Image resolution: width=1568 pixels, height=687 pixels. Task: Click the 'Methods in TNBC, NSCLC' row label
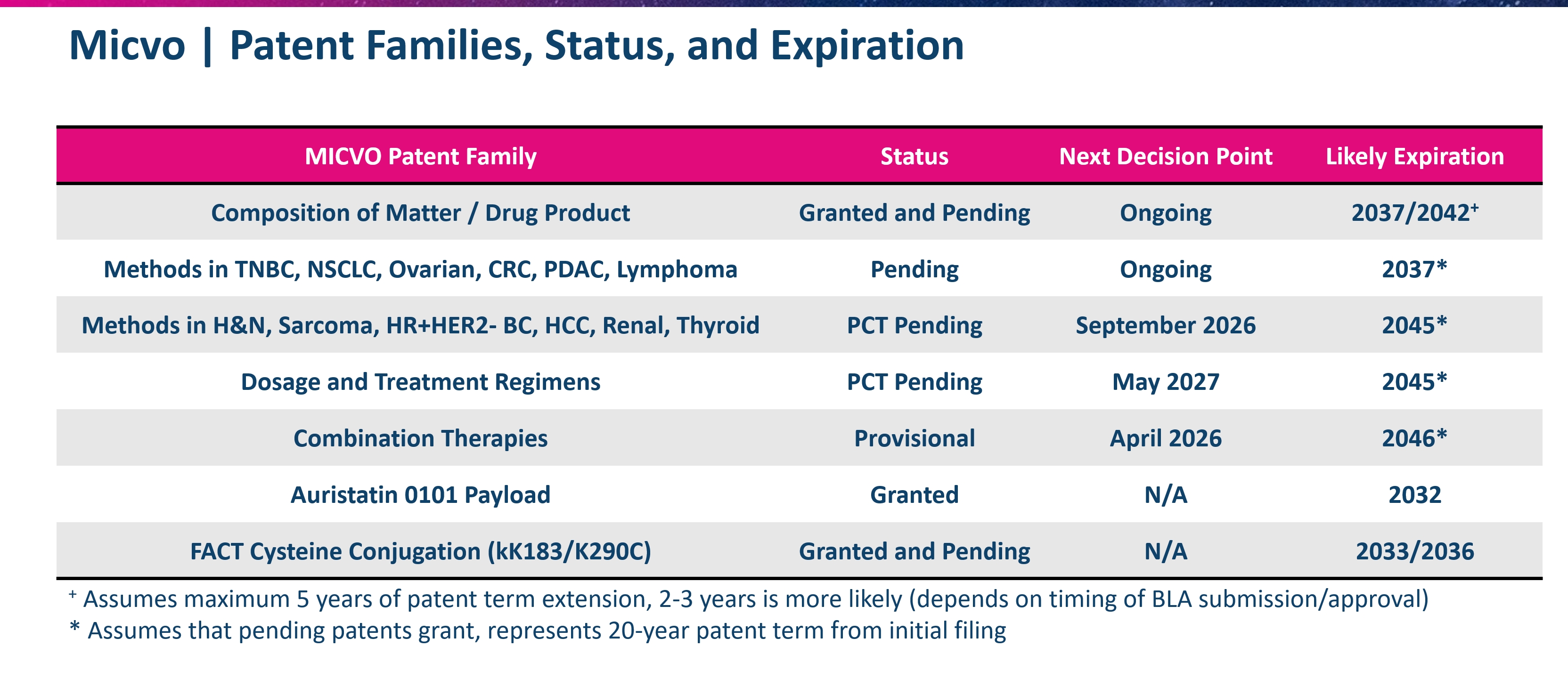pos(420,269)
